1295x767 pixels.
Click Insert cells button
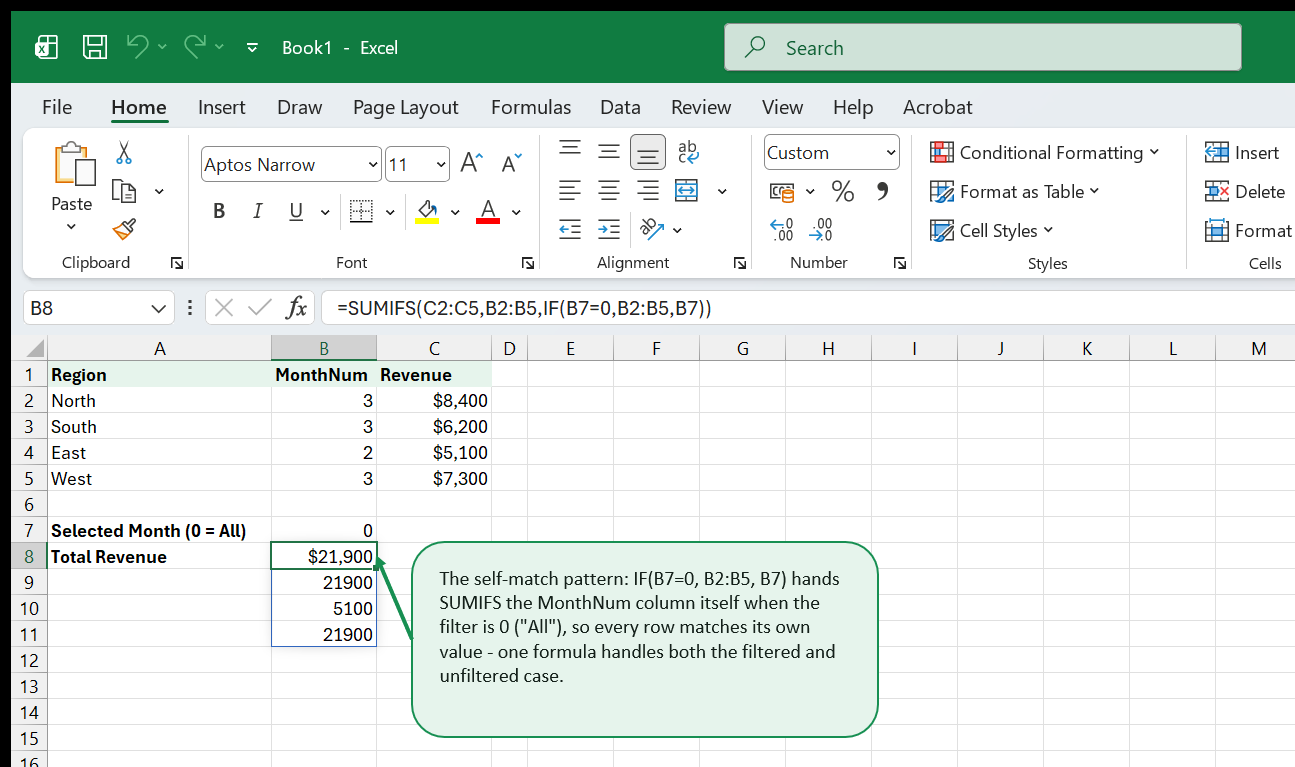click(x=1242, y=152)
